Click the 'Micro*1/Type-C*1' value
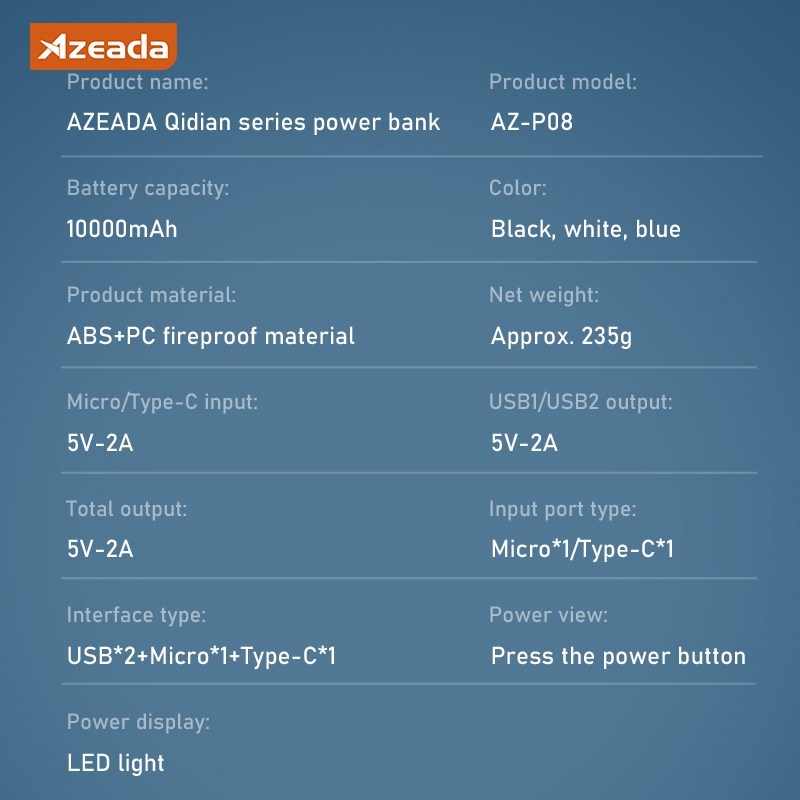The image size is (800, 800). (582, 549)
